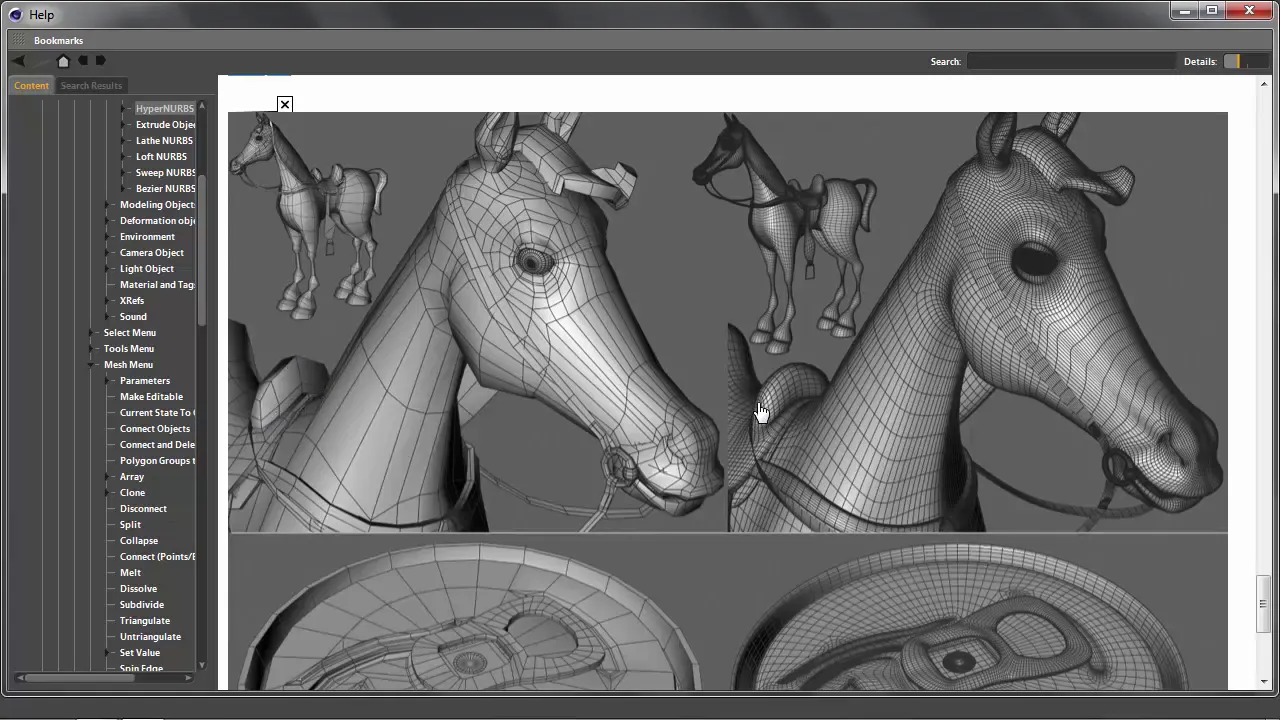Open the Light Object topic
Image resolution: width=1280 pixels, height=720 pixels.
coord(147,268)
